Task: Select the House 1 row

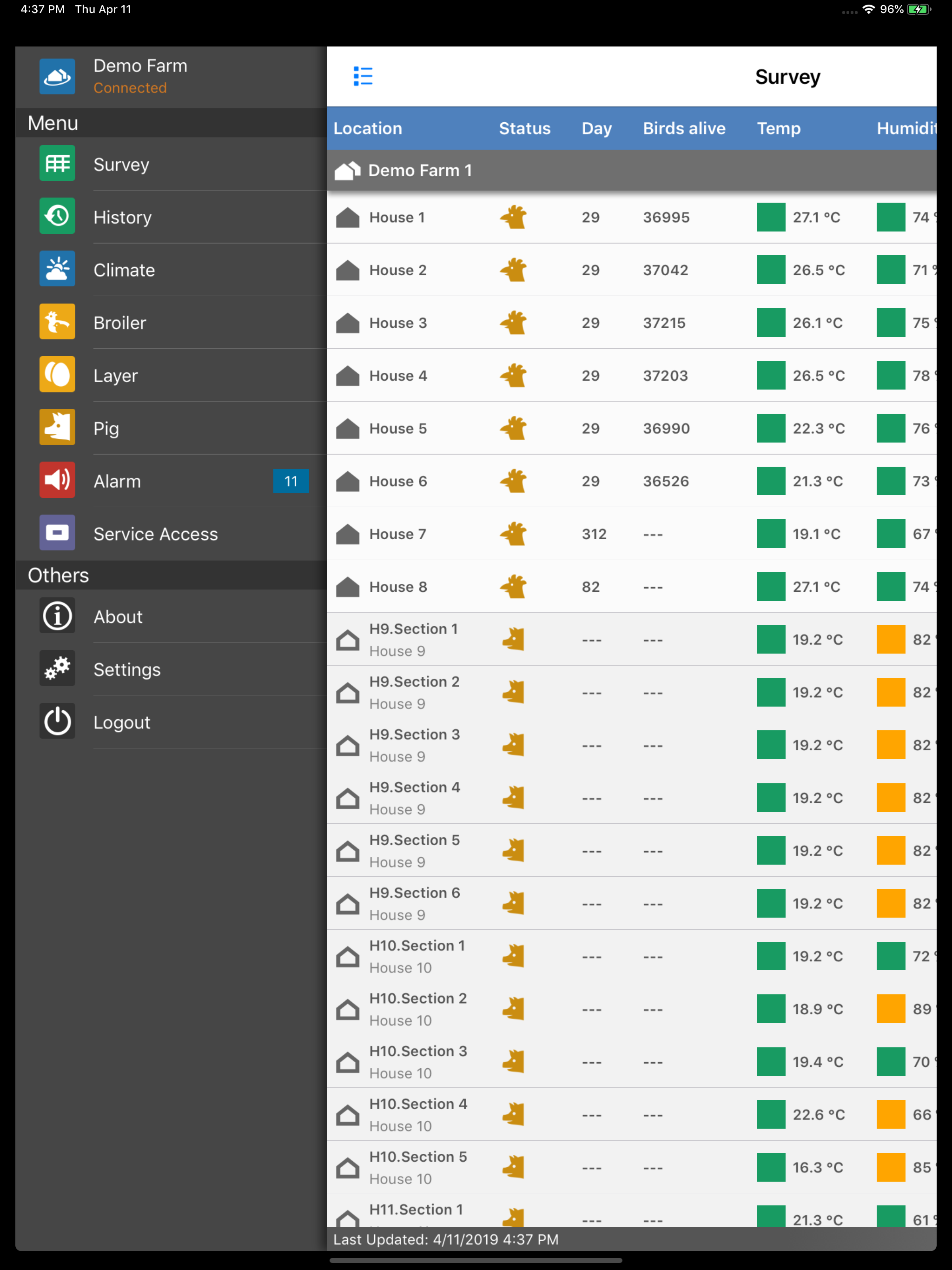Action: coord(632,217)
